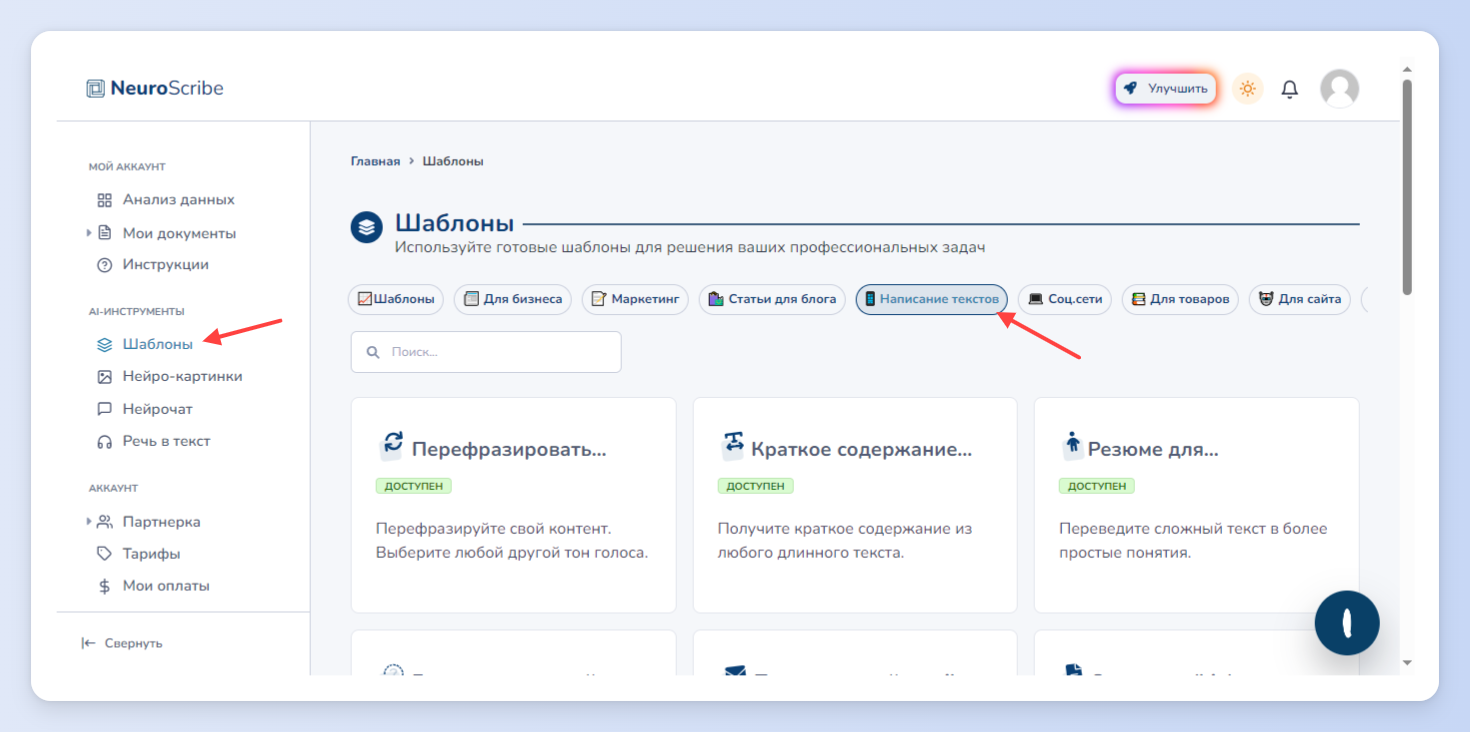Expand Мои документы arrow in sidebar
This screenshot has width=1470, height=732.
89,233
